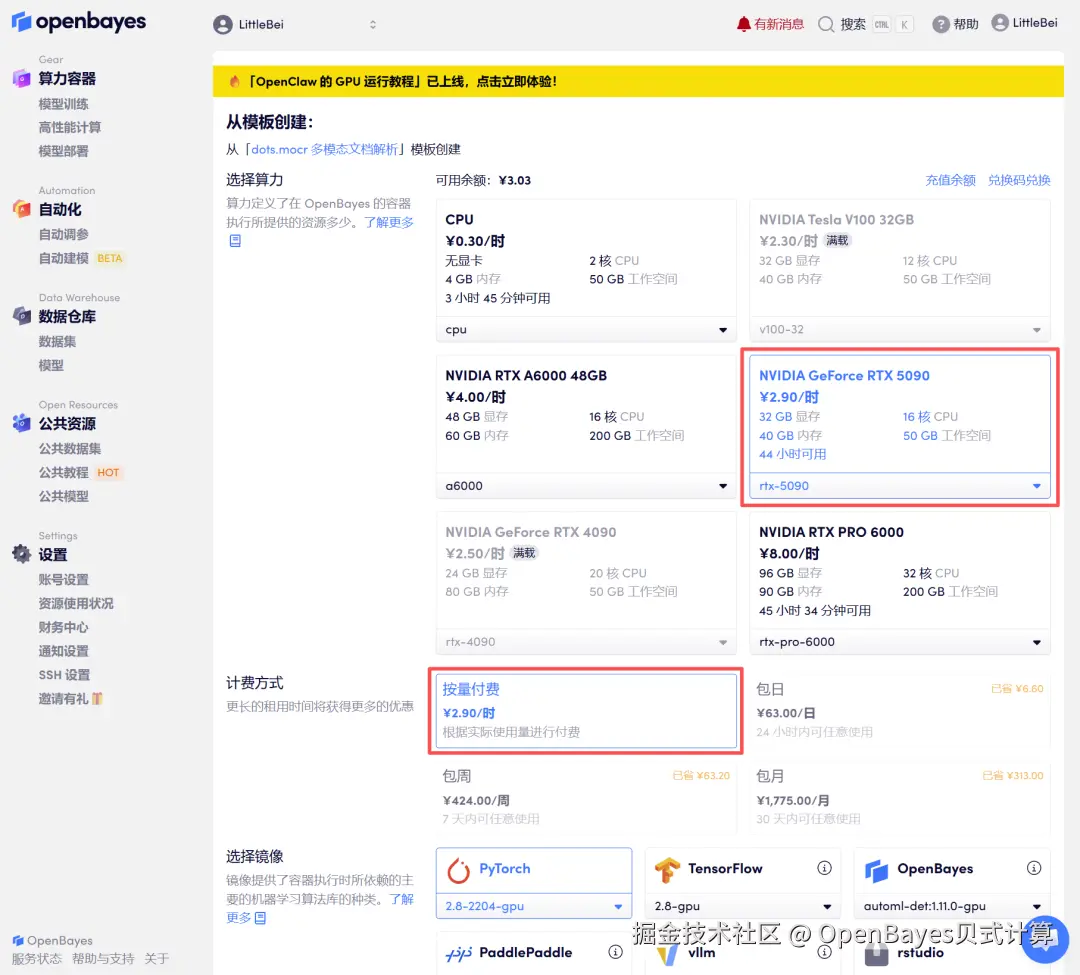Open 自动调参 in the sidebar
The image size is (1080, 975).
pyautogui.click(x=63, y=234)
